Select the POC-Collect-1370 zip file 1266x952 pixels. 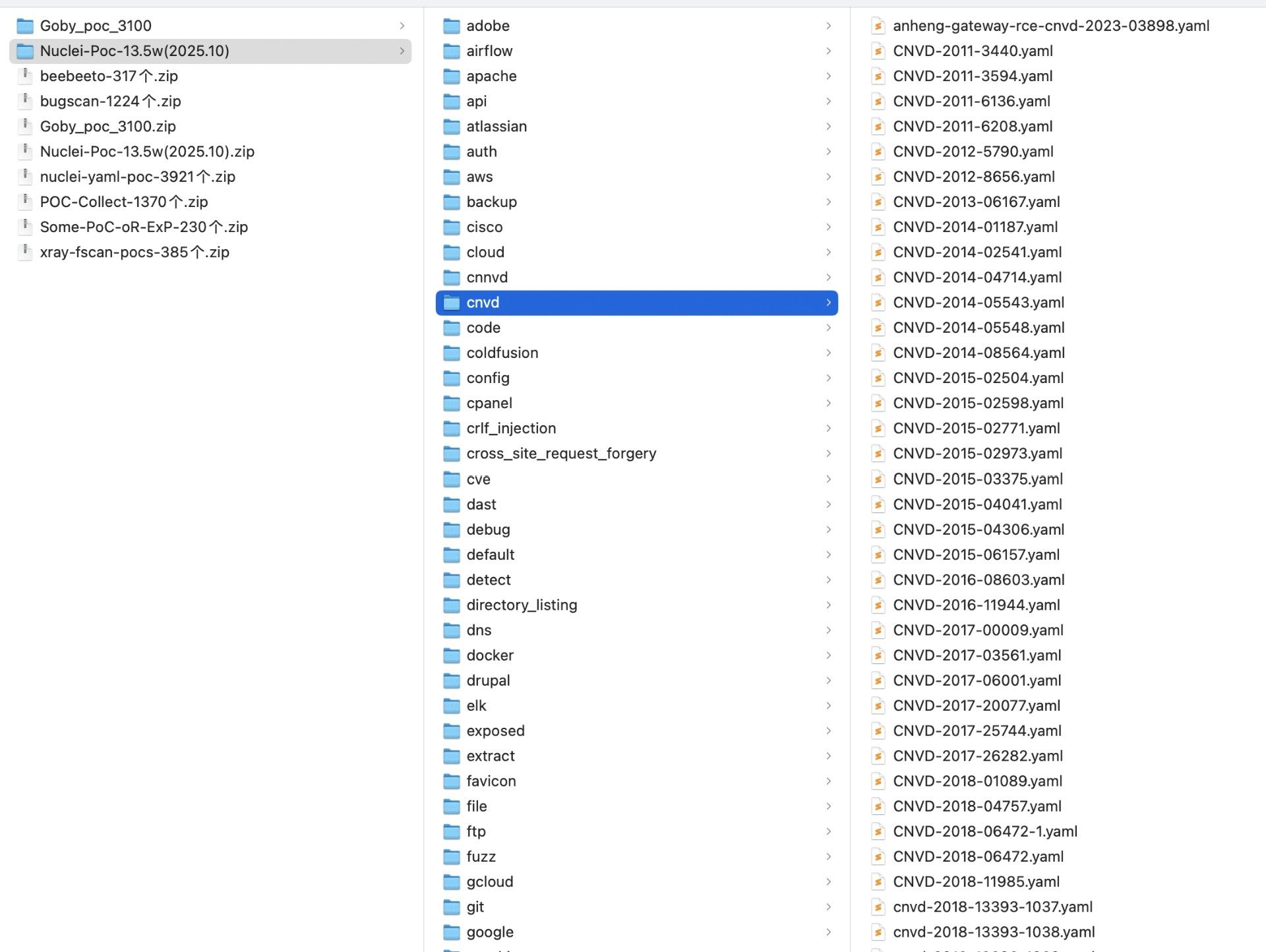point(124,202)
